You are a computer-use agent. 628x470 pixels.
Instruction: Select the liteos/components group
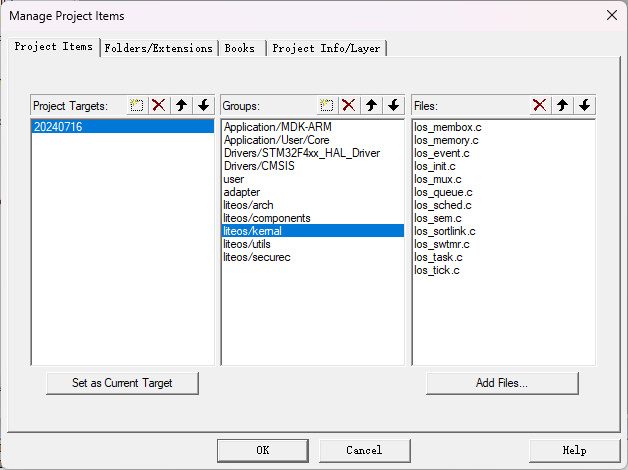pyautogui.click(x=313, y=218)
